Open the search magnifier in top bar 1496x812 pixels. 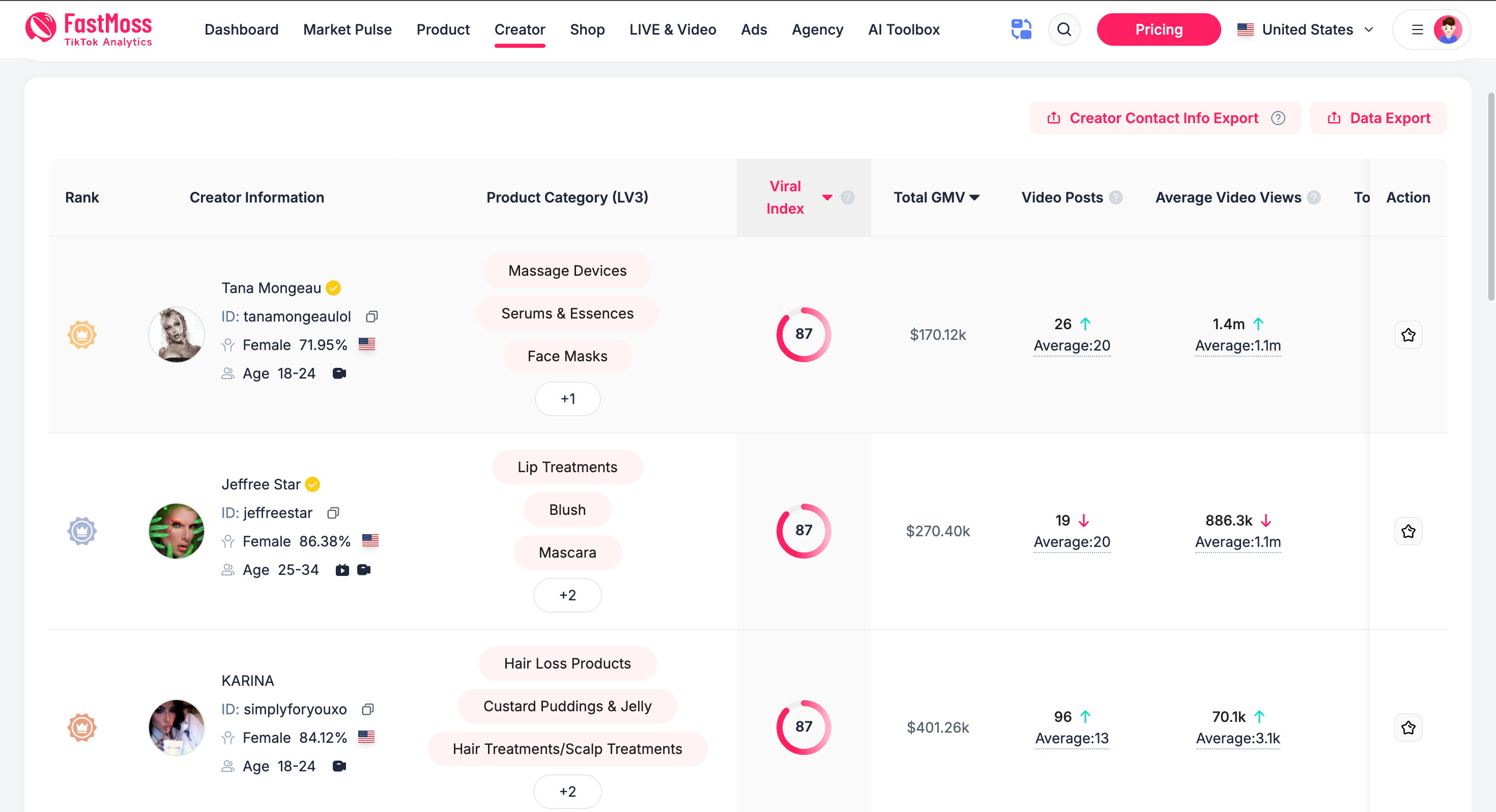pyautogui.click(x=1065, y=29)
